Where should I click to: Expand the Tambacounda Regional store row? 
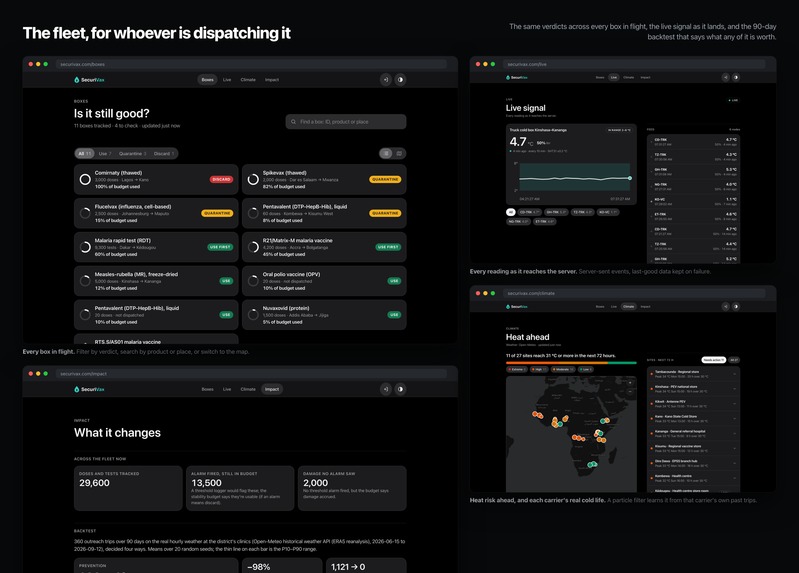694,374
